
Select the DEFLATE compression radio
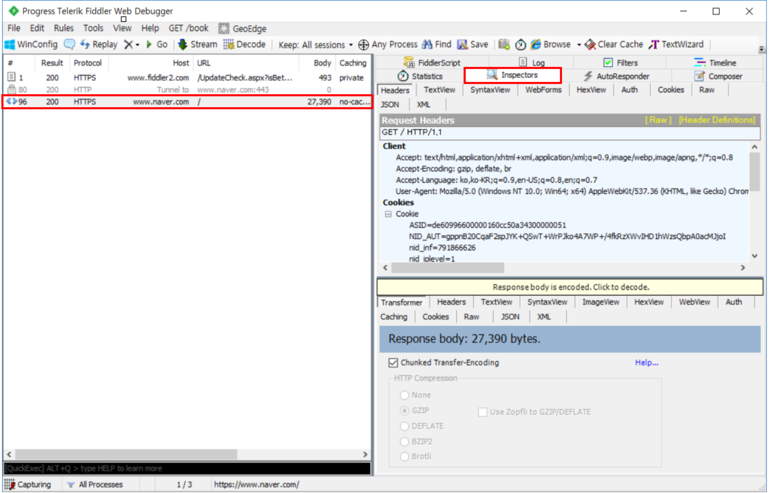[405, 426]
